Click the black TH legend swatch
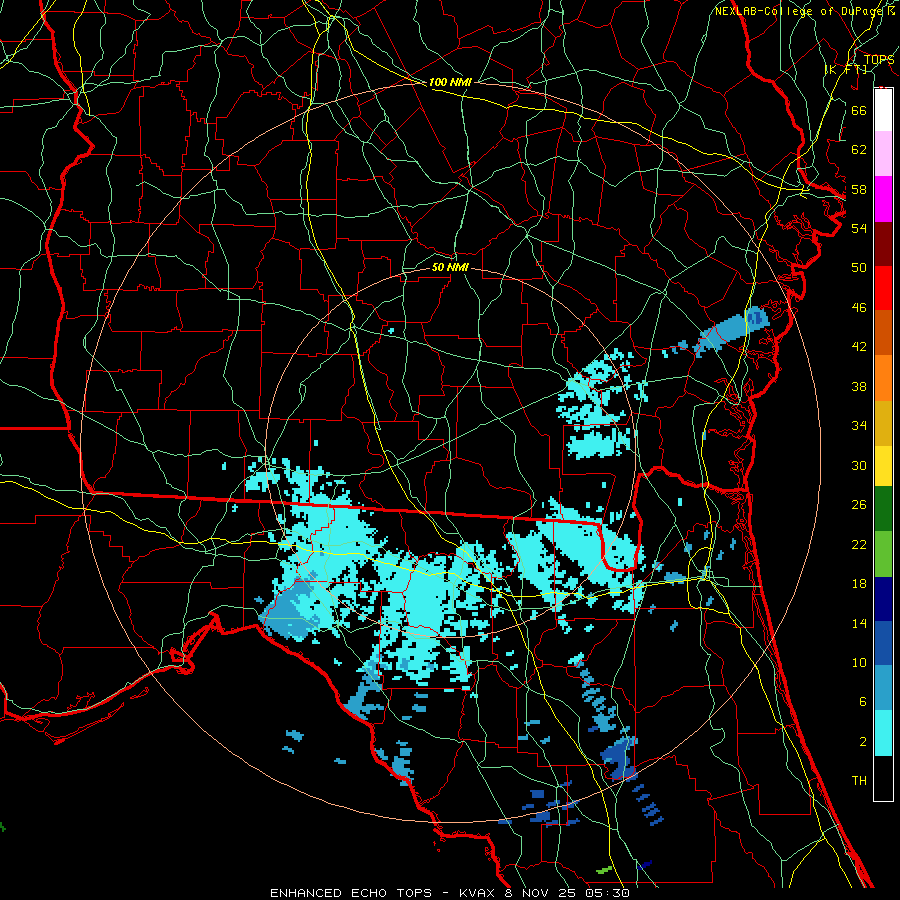This screenshot has width=900, height=900. point(883,778)
